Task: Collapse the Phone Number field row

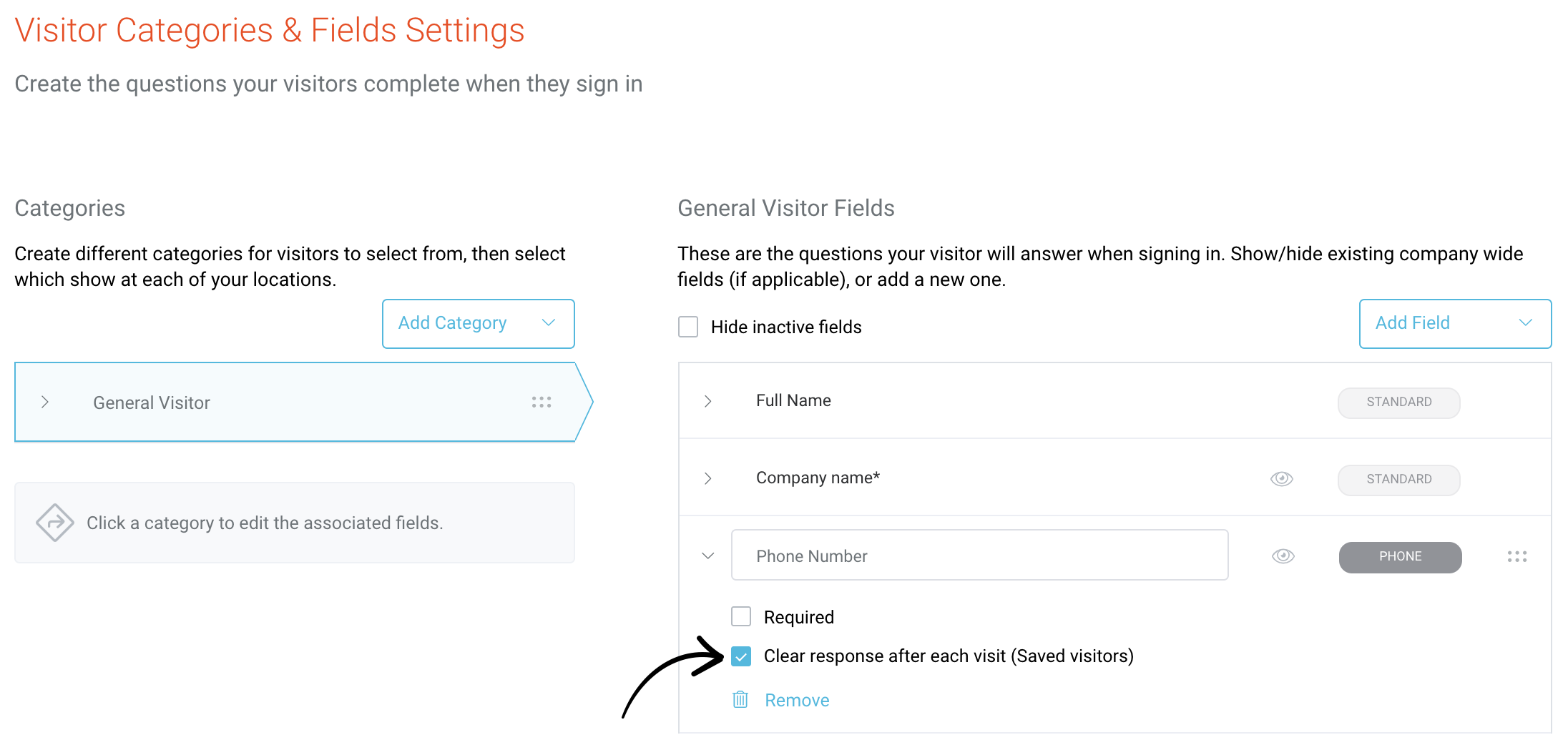Action: 708,556
